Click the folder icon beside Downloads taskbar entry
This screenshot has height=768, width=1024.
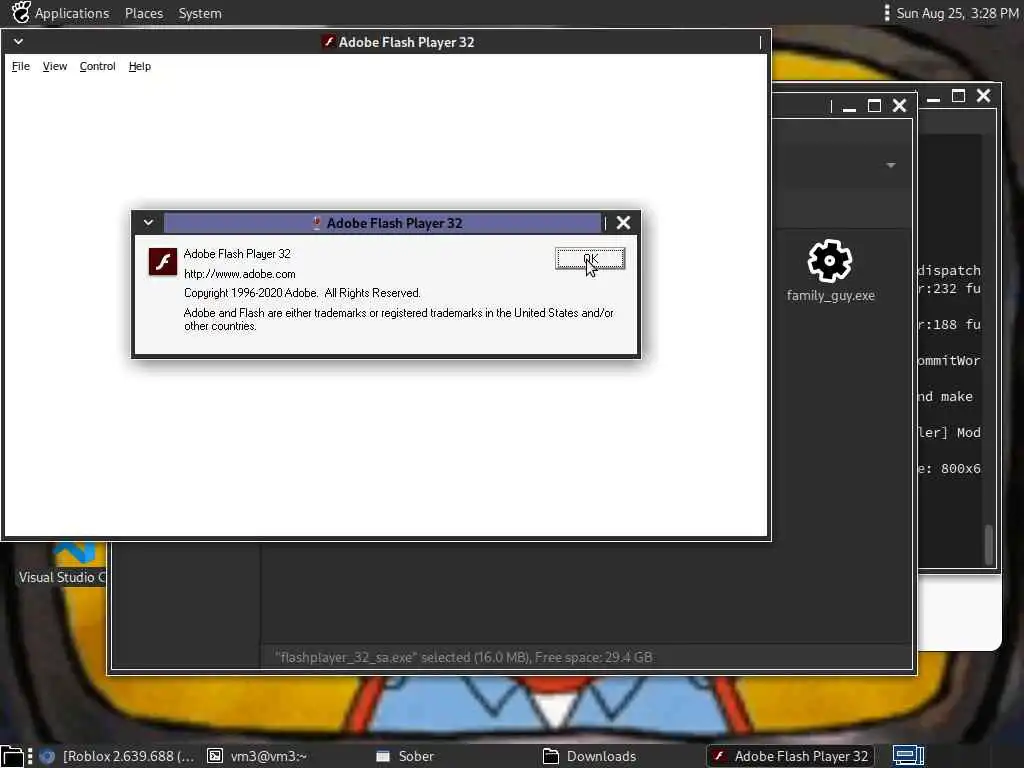(551, 756)
